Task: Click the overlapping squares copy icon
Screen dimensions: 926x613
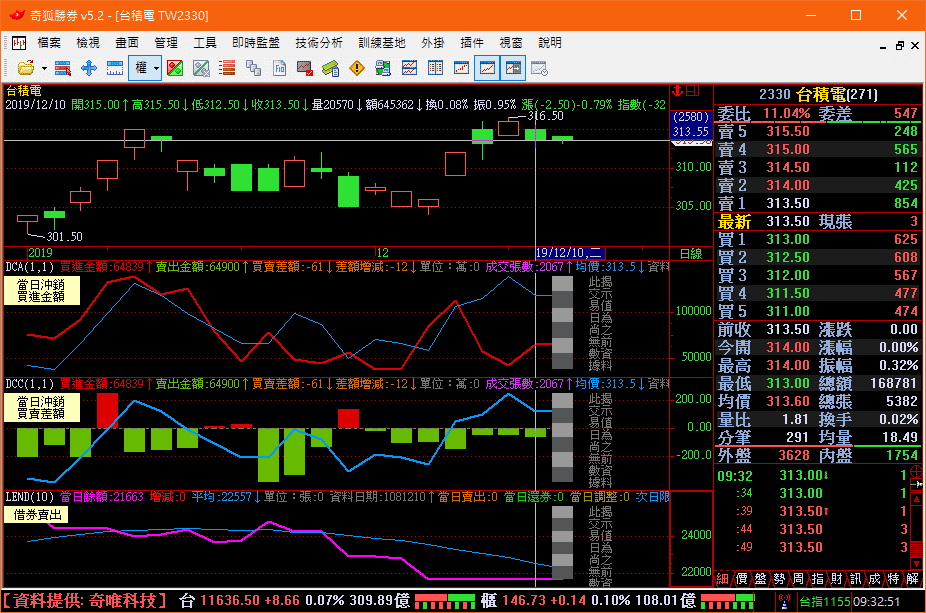Action: [253, 69]
